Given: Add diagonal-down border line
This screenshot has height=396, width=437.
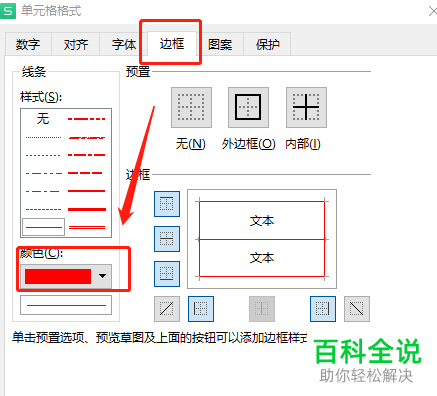Looking at the screenshot, I should tap(357, 309).
